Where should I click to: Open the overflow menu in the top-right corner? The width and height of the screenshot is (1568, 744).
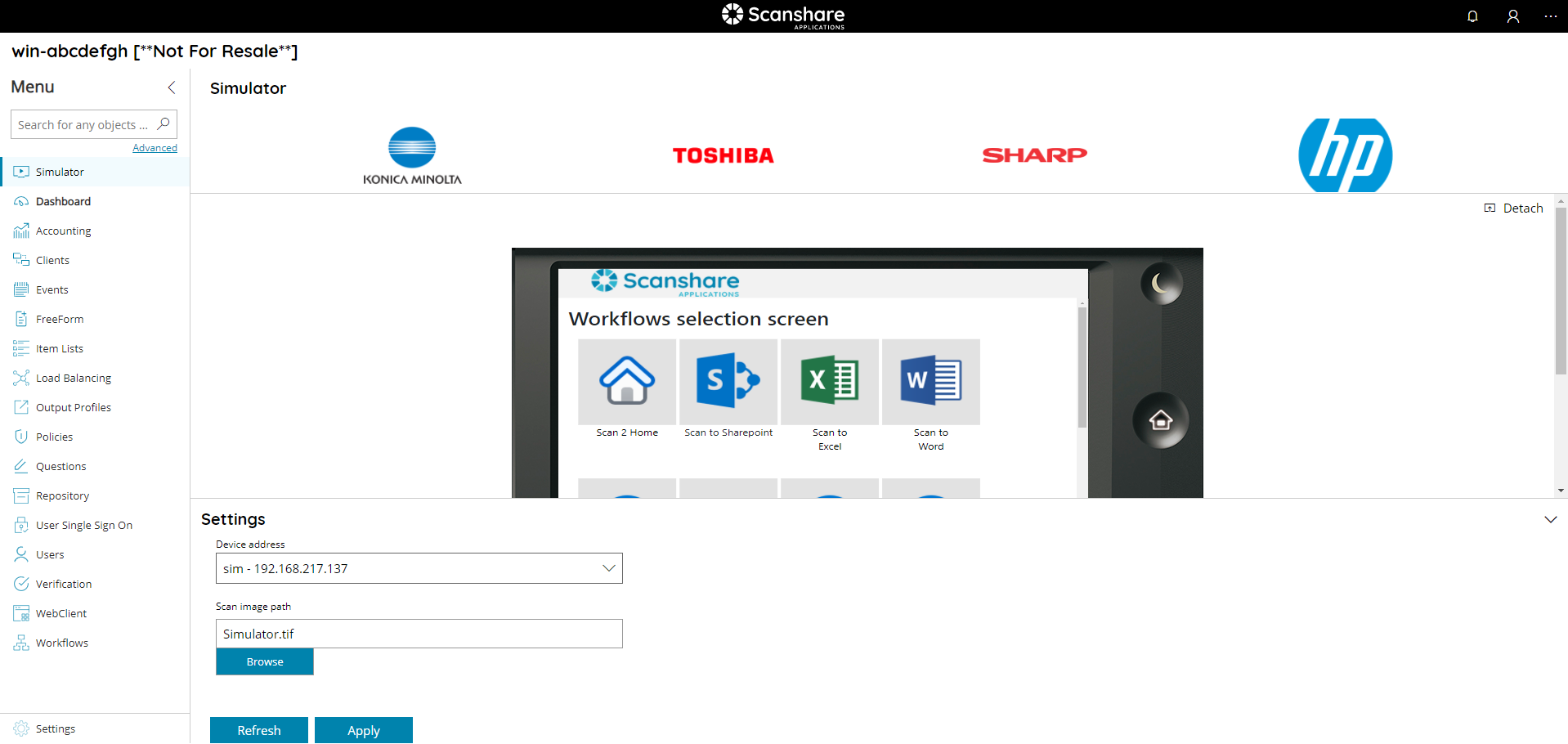(x=1551, y=16)
